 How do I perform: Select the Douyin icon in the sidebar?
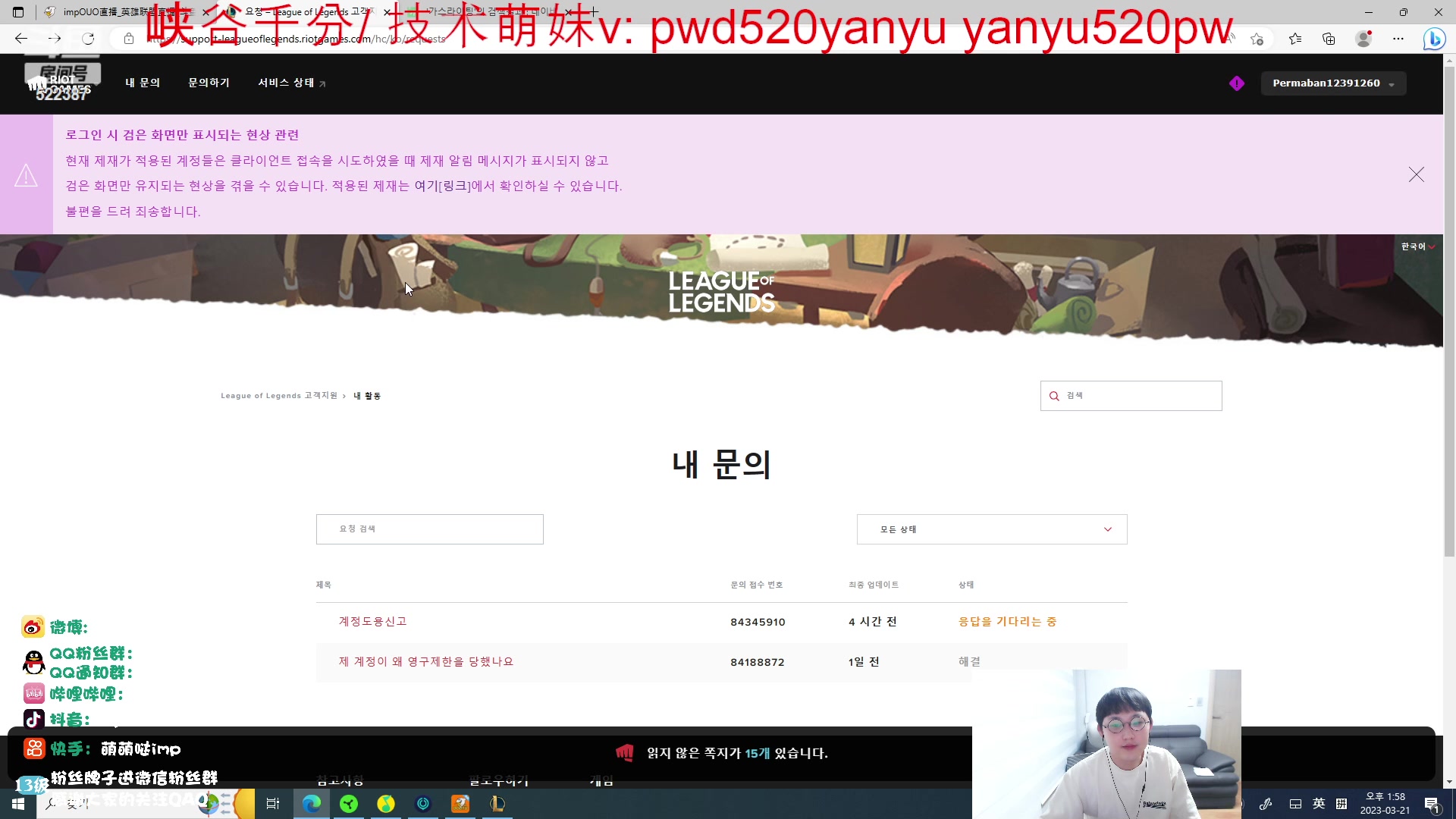pyautogui.click(x=33, y=719)
